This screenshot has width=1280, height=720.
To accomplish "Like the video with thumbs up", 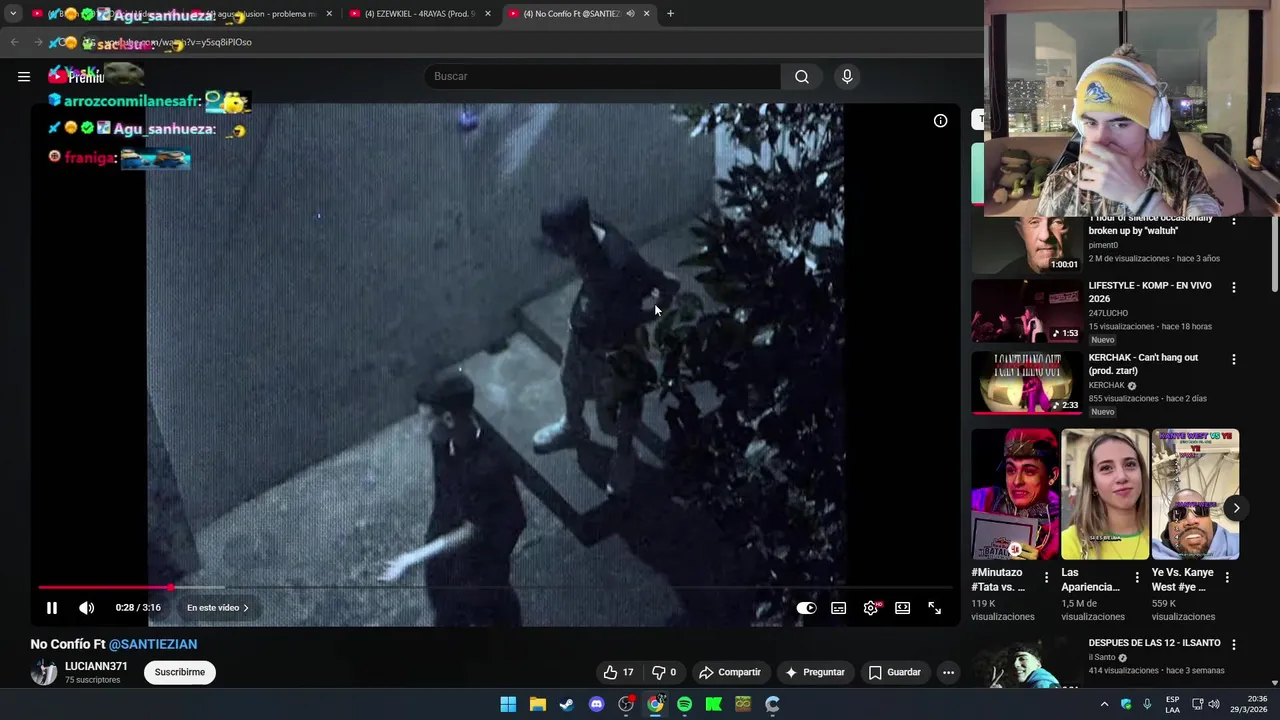I will (618, 672).
